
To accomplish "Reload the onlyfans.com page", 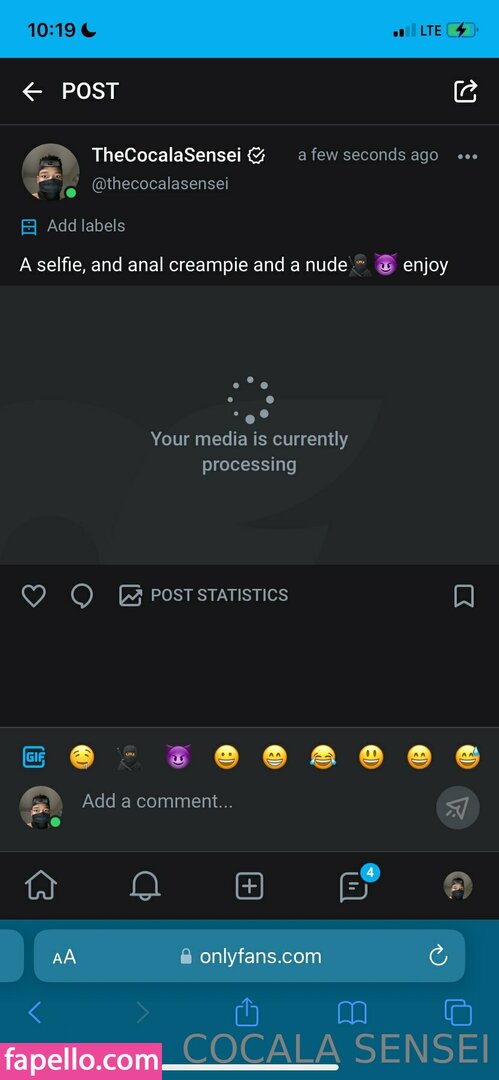I will tap(438, 956).
